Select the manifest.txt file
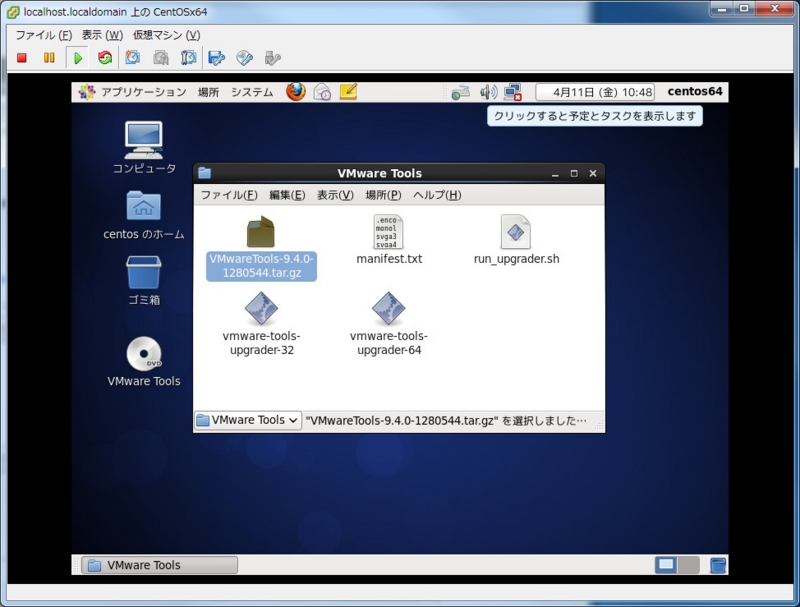 pyautogui.click(x=389, y=240)
